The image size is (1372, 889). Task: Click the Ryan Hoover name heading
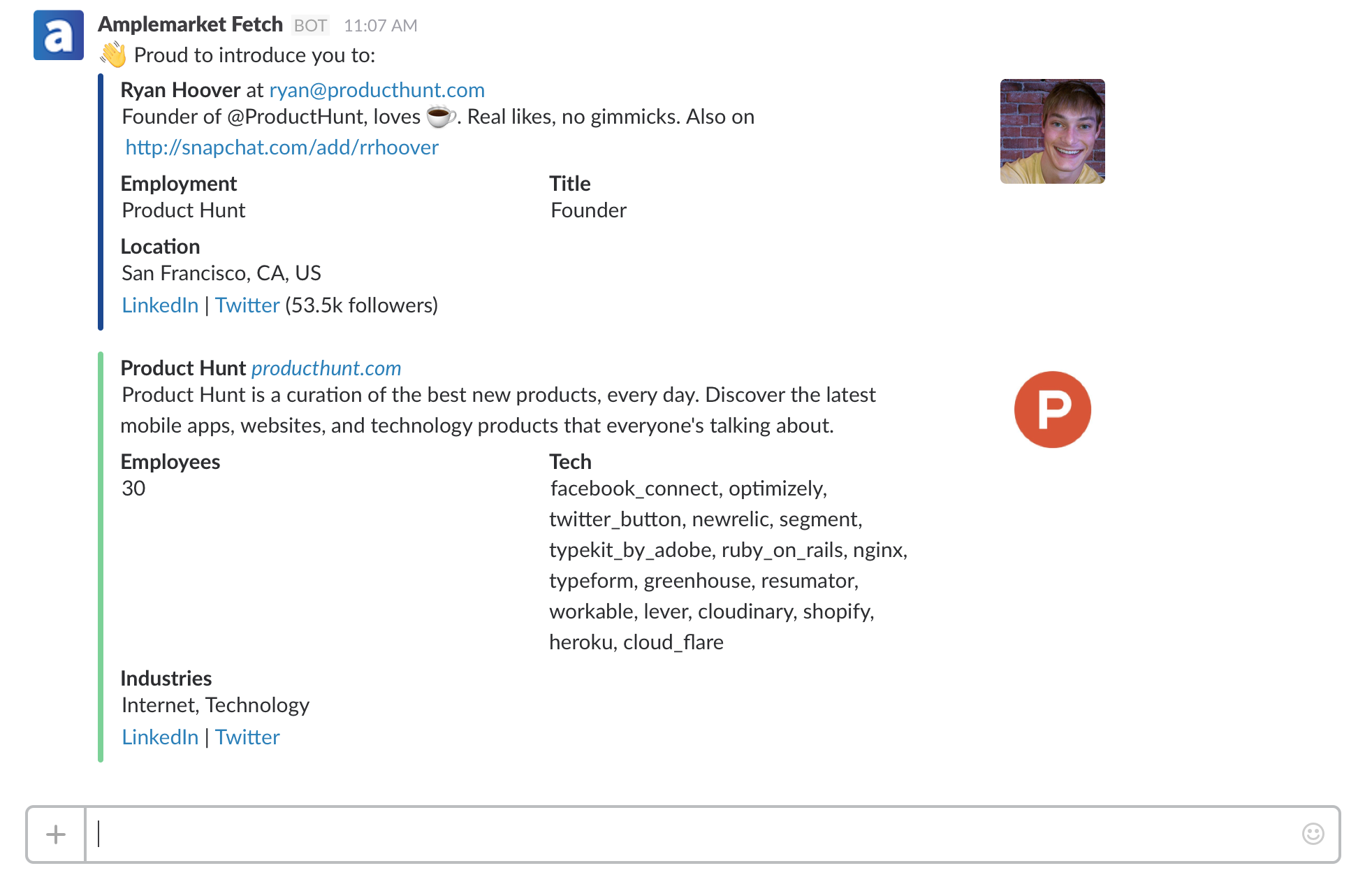[x=180, y=90]
